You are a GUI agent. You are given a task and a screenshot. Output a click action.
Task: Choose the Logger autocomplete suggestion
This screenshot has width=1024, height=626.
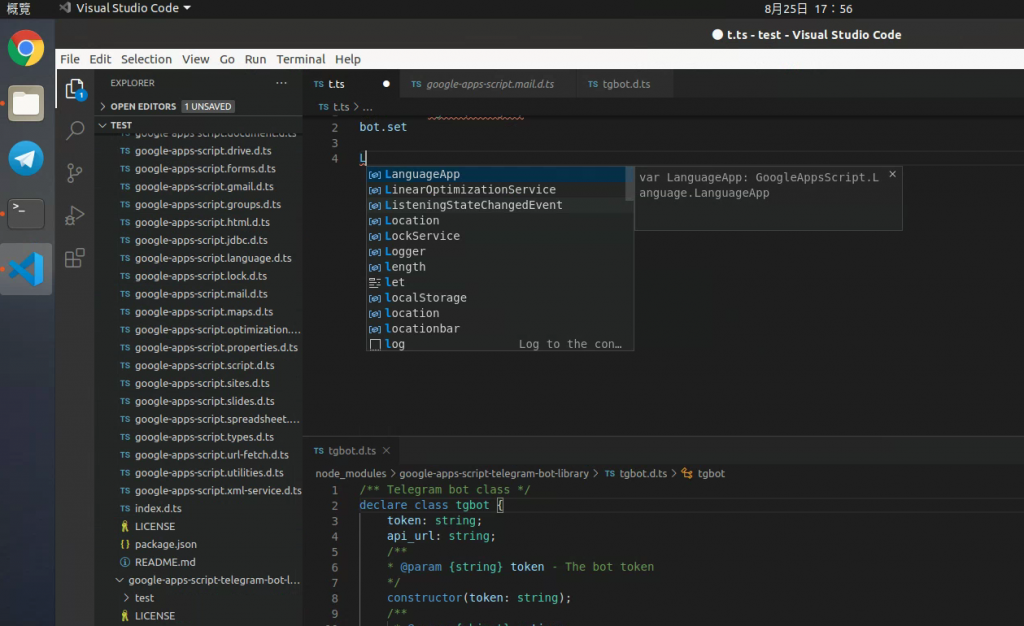click(x=405, y=252)
